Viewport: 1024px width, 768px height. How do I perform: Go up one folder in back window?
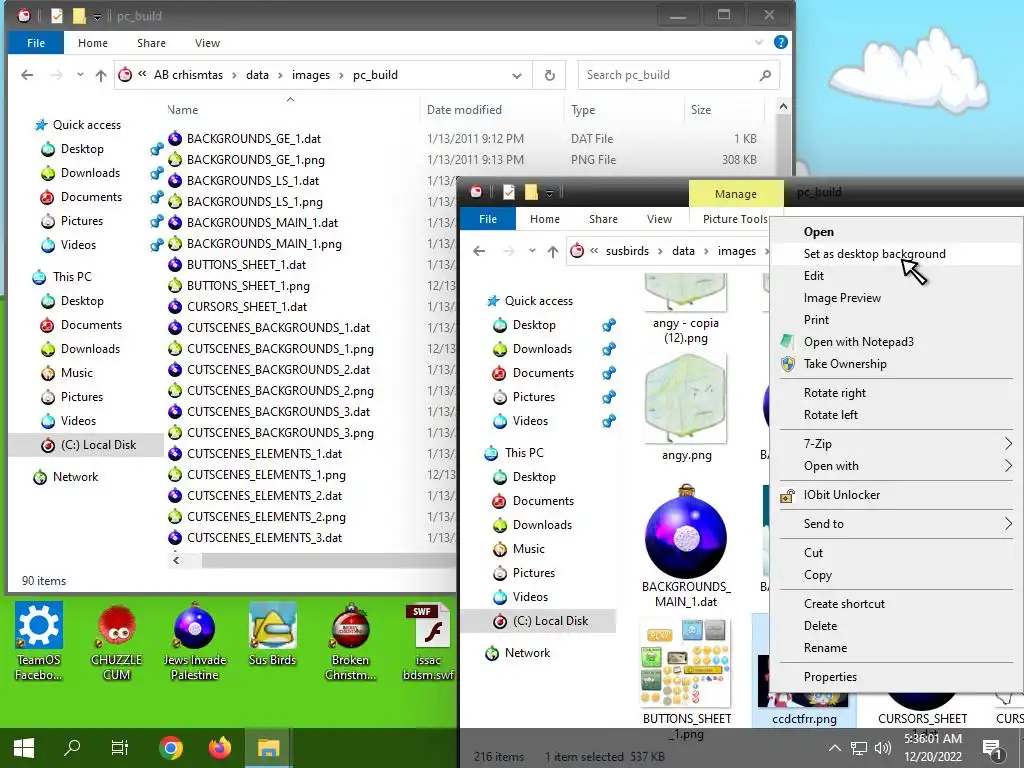101,75
